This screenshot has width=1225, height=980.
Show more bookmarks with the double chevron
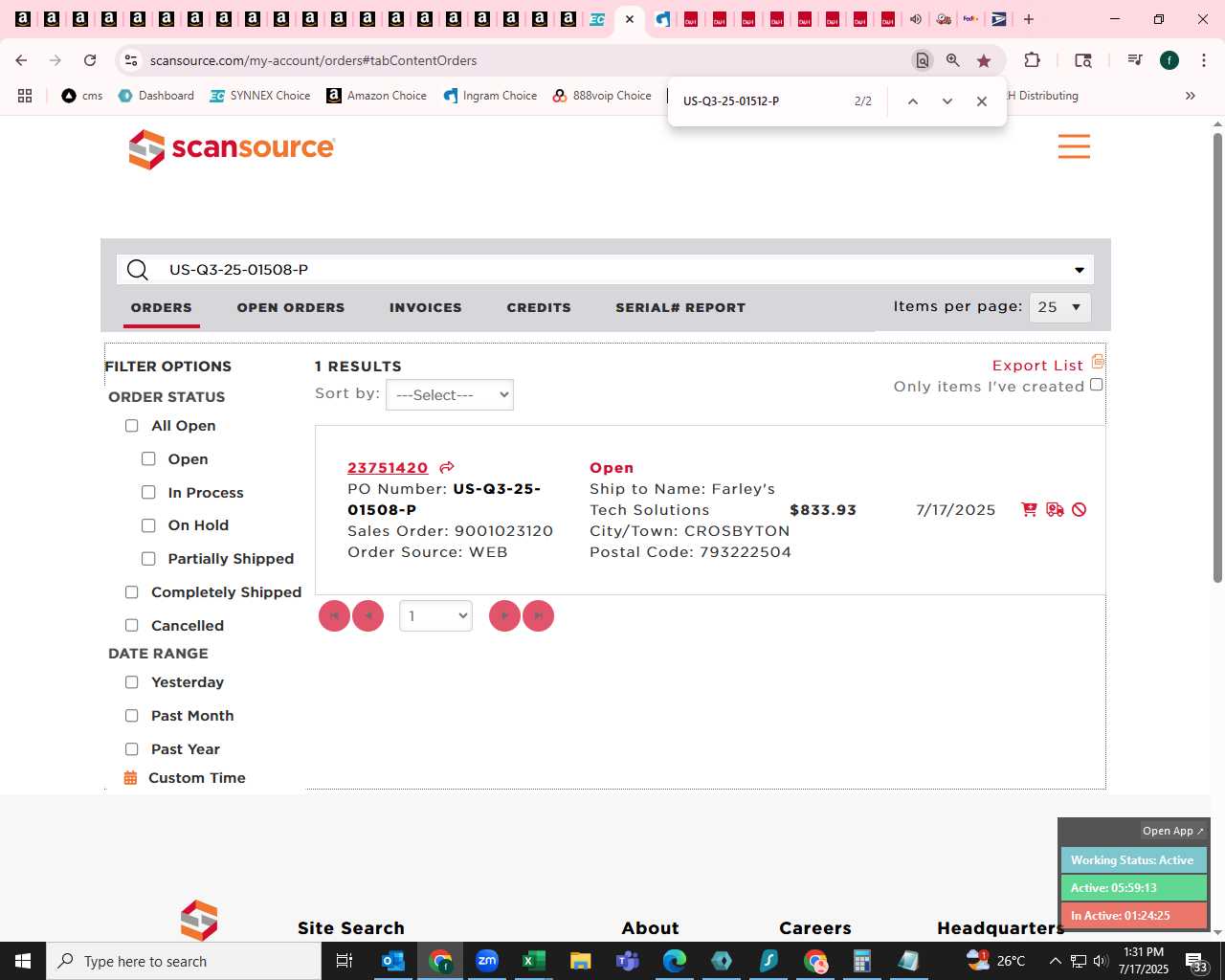tap(1191, 96)
